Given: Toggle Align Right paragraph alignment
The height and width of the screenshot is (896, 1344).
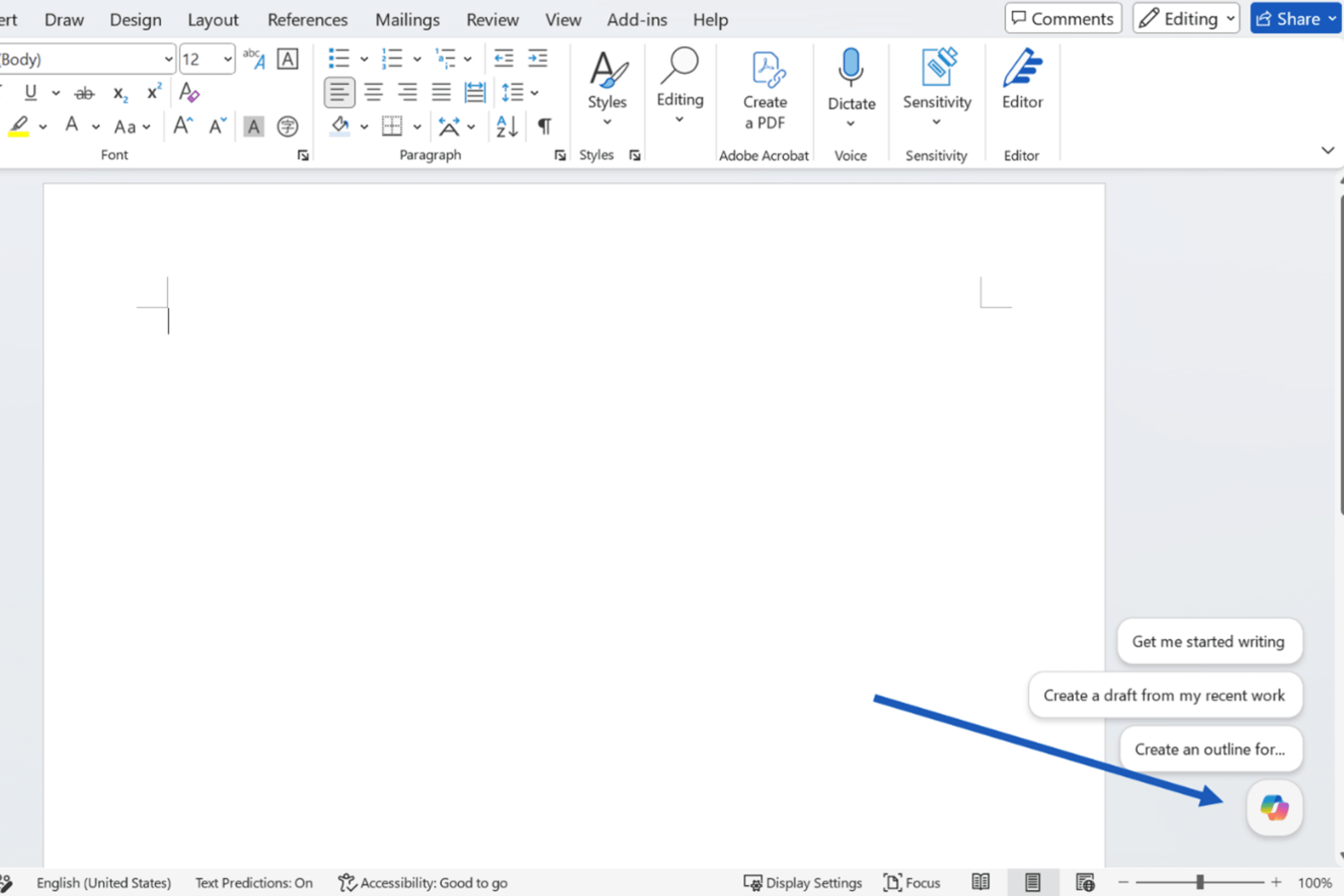Looking at the screenshot, I should (x=407, y=92).
